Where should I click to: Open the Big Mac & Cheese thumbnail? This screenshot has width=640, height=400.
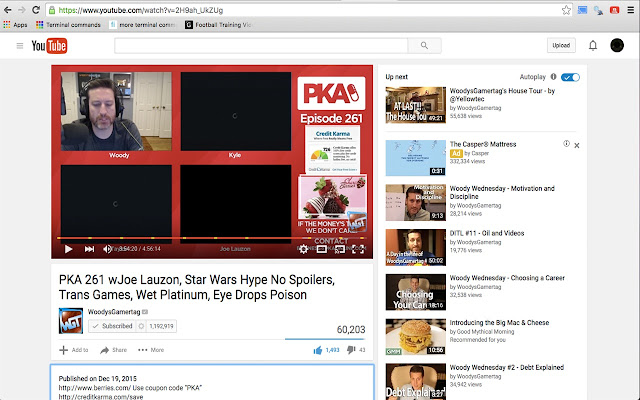416,337
